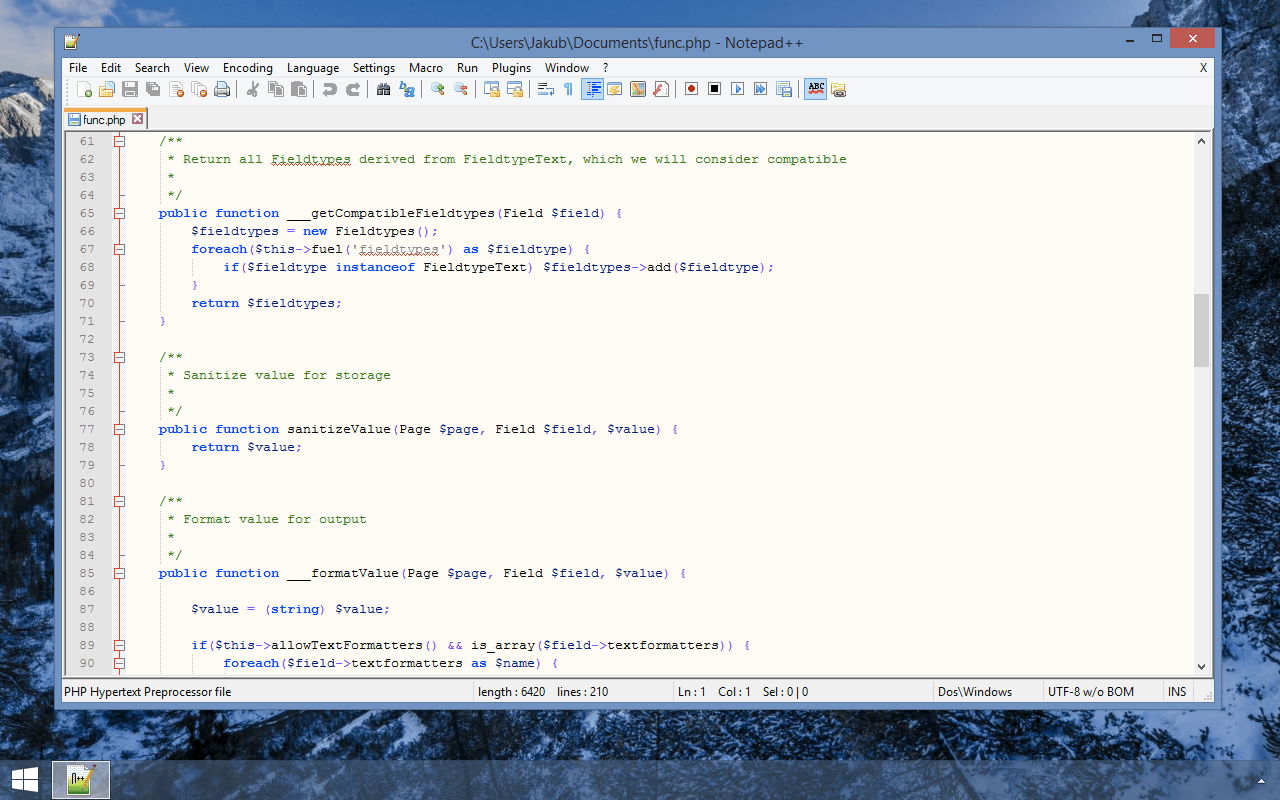This screenshot has height=800, width=1280.
Task: Play back the recorded macro
Action: (737, 89)
